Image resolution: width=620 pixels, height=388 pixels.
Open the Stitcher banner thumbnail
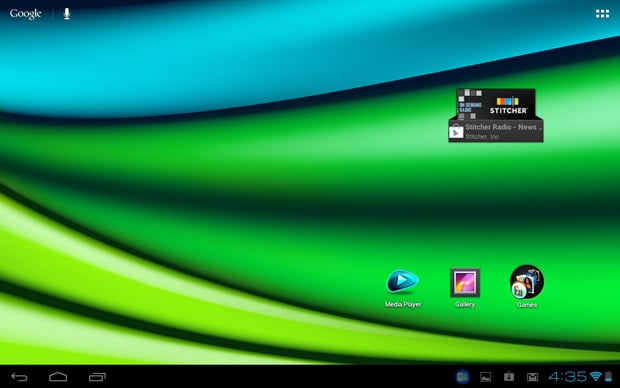point(496,104)
